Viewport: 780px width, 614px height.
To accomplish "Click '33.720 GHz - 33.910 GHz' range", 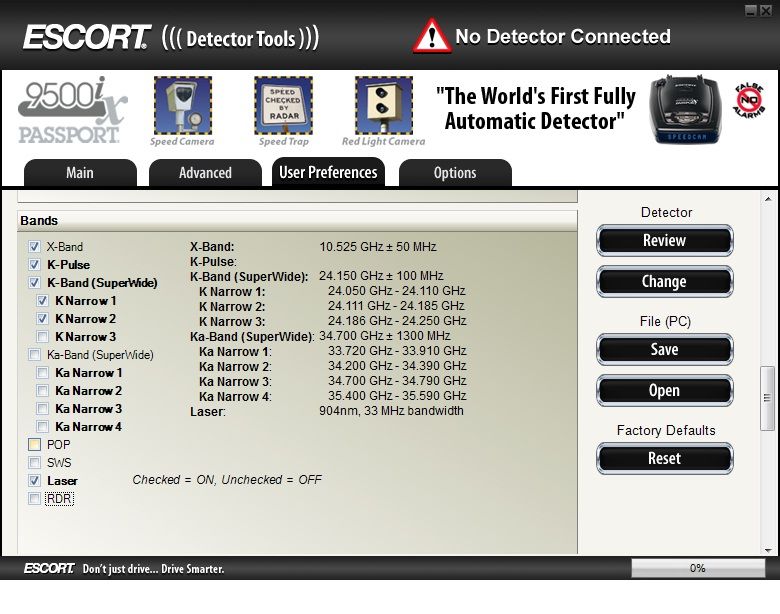I will [x=397, y=351].
